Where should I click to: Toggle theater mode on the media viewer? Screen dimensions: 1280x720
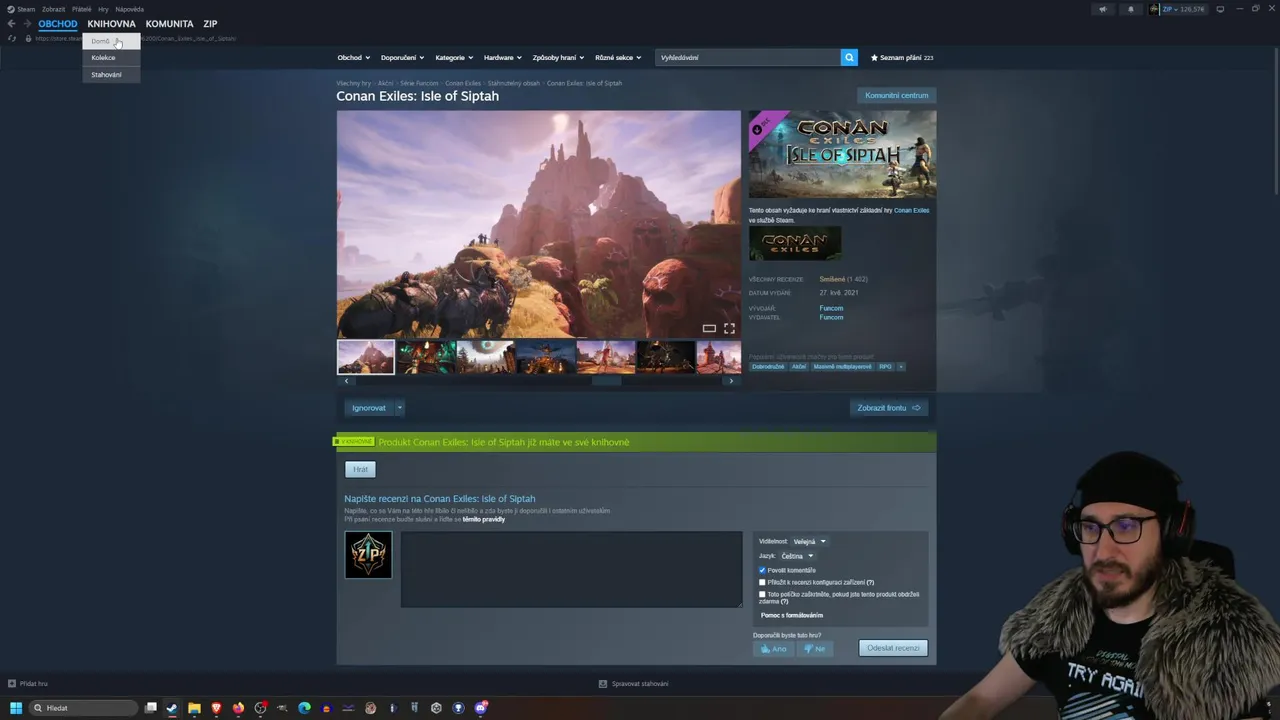coord(709,328)
